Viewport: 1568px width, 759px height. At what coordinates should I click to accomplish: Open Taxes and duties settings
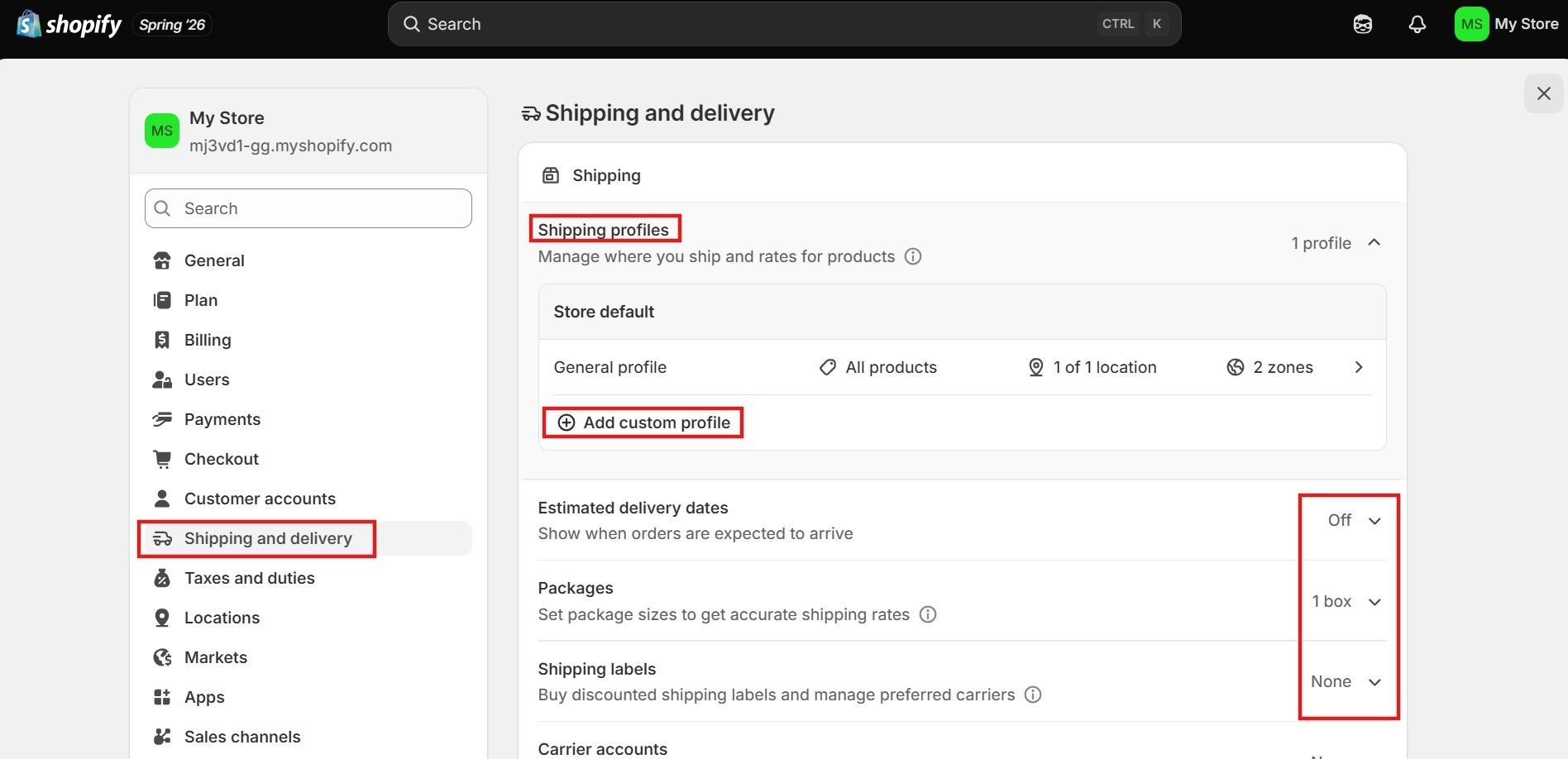tap(308, 578)
